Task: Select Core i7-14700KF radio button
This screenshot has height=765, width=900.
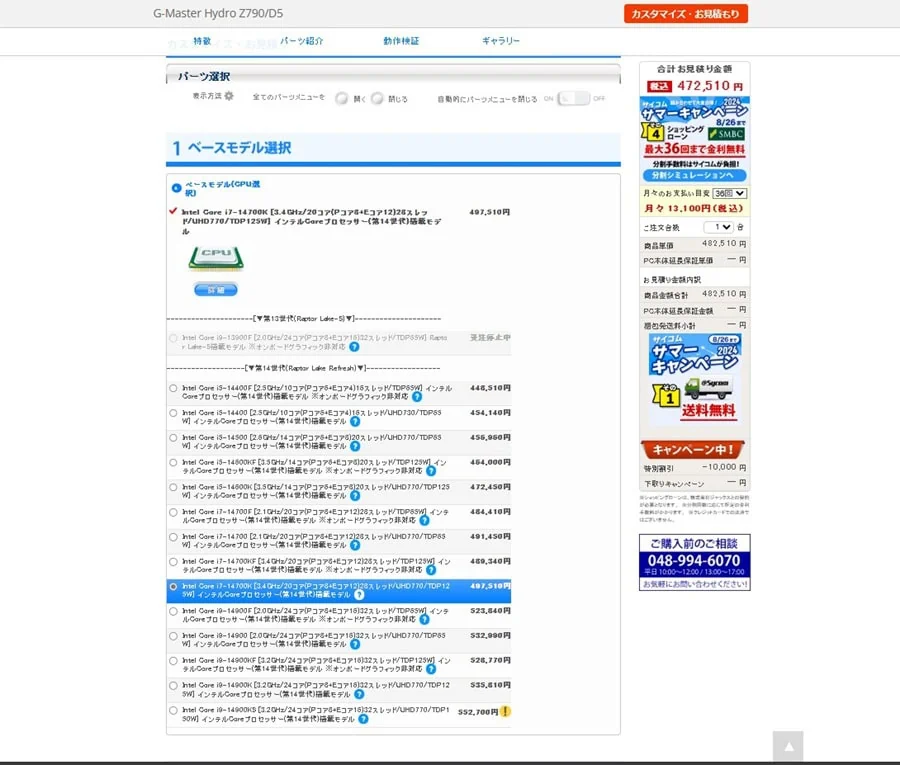Action: tap(173, 561)
